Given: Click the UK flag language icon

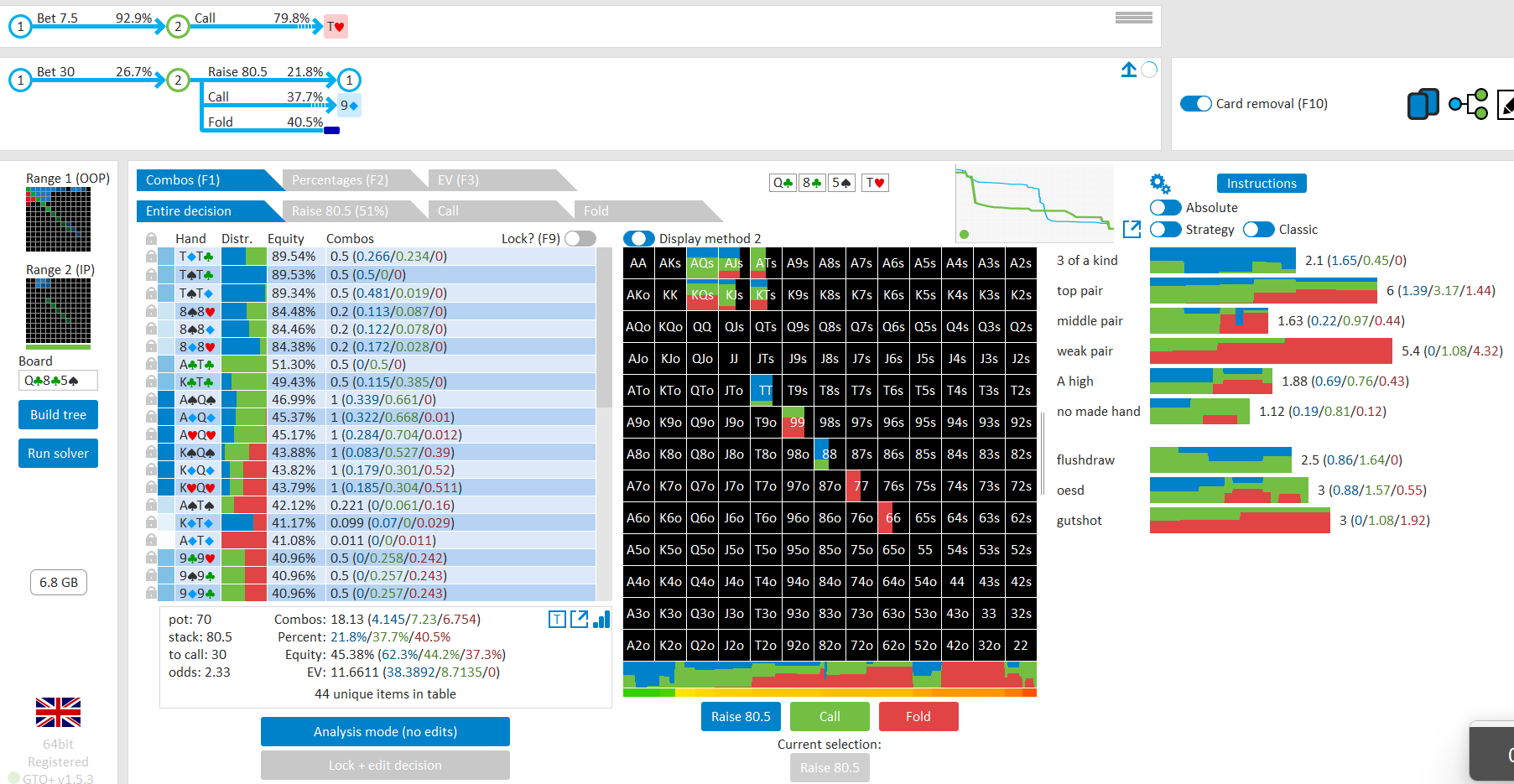Looking at the screenshot, I should pyautogui.click(x=58, y=712).
